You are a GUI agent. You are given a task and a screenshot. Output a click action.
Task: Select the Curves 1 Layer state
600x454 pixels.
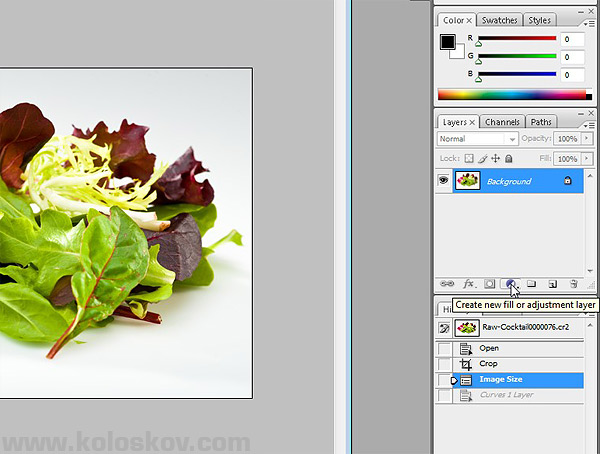(518, 395)
